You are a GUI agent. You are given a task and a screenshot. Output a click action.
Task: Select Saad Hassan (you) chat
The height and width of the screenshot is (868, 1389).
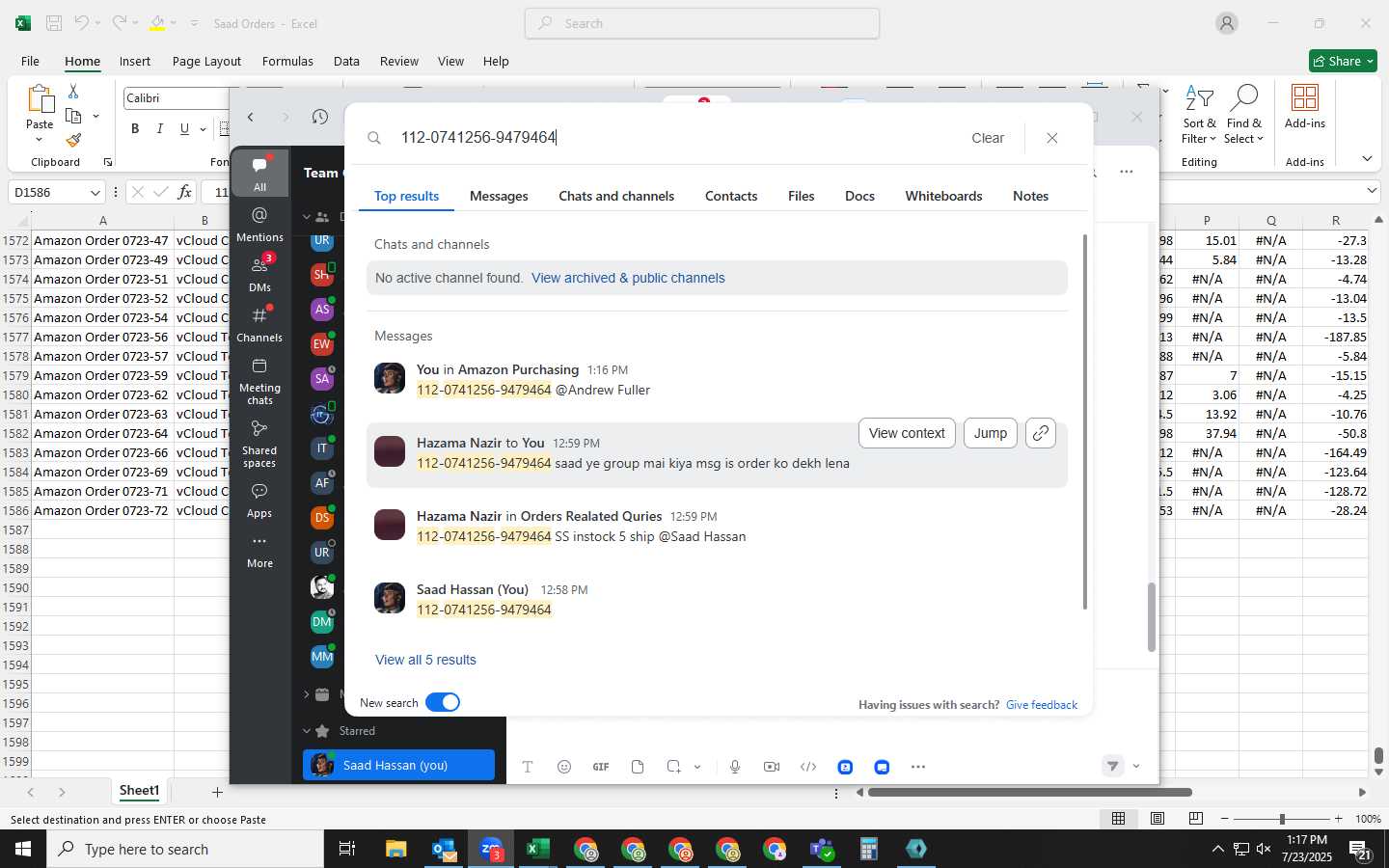point(398,765)
